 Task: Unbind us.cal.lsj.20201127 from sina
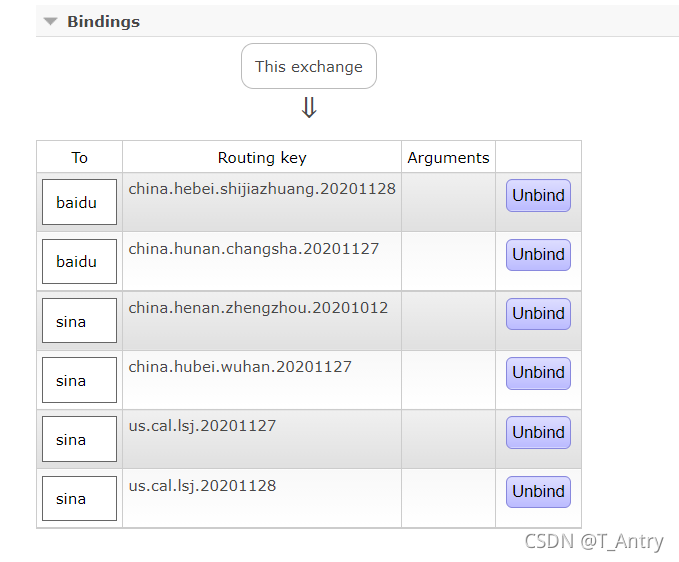click(538, 432)
